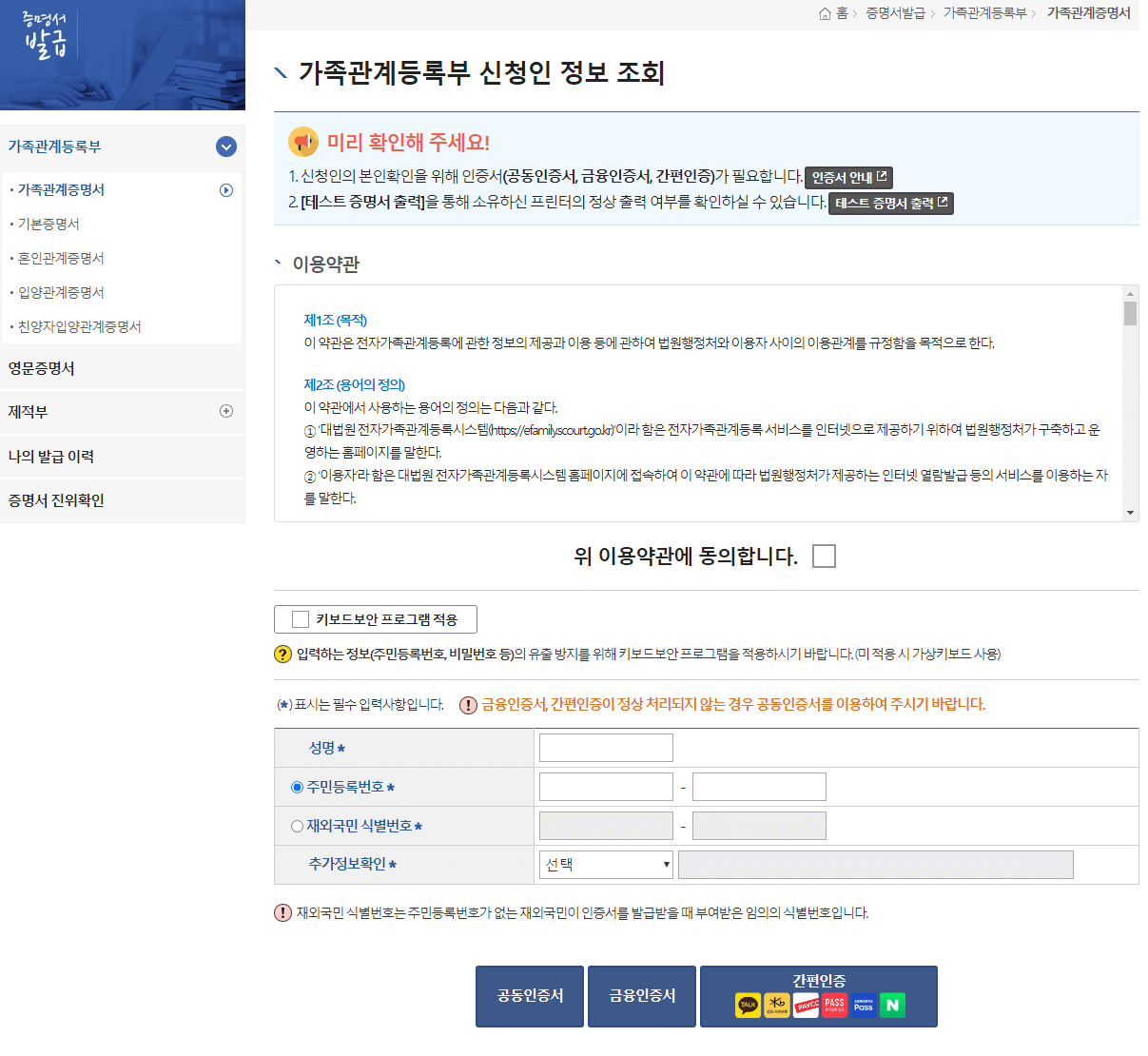
Task: Select KakaoTalk simple authentication icon
Action: (x=748, y=1005)
